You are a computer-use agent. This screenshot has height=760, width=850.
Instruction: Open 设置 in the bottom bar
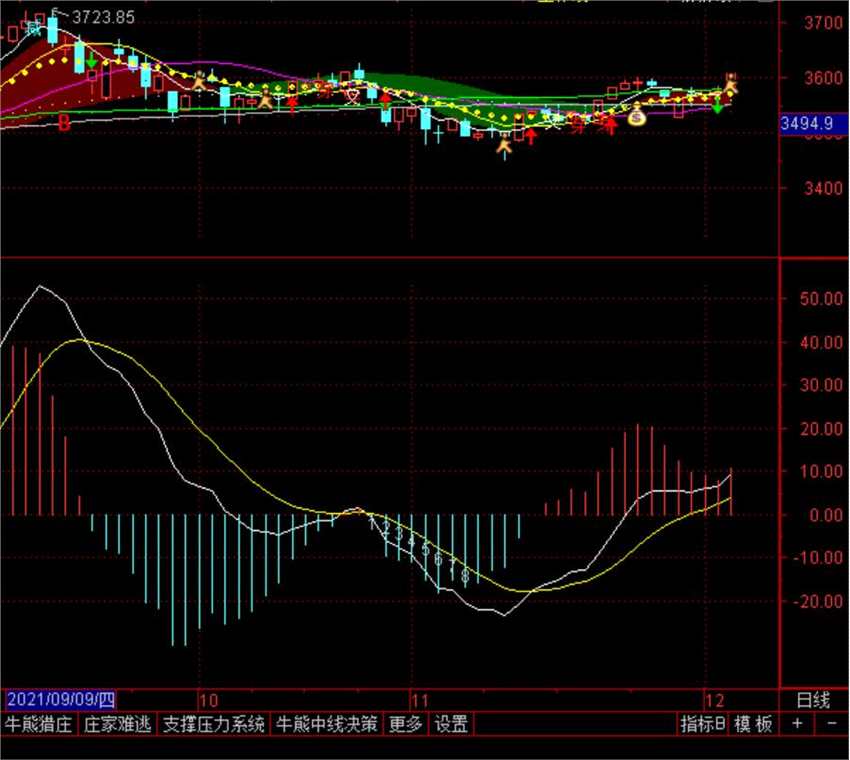(x=451, y=724)
